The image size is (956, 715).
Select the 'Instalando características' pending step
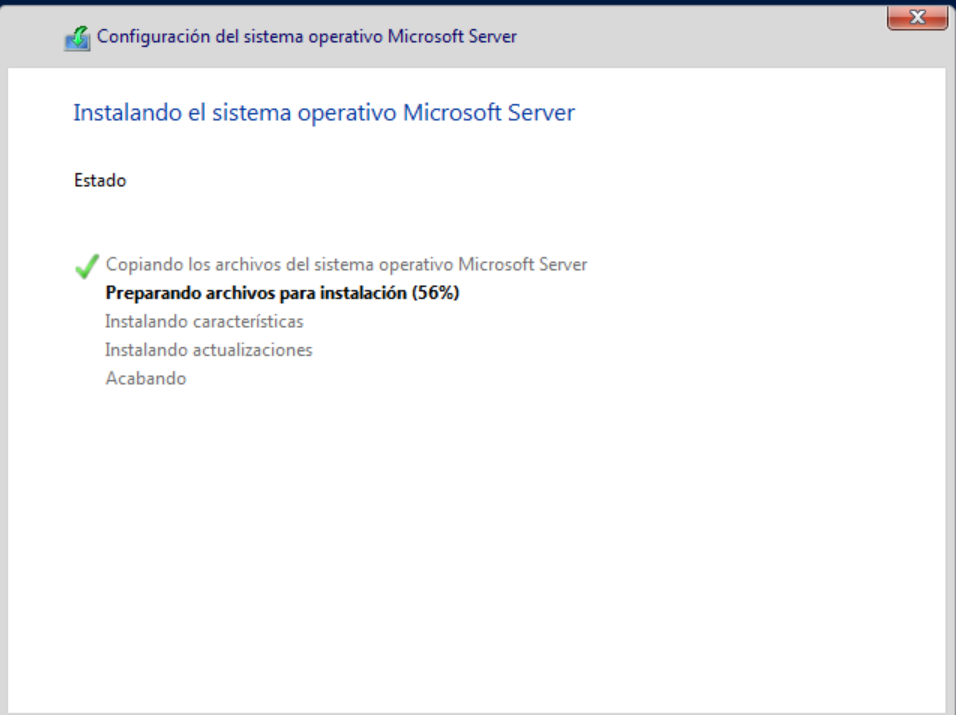204,321
